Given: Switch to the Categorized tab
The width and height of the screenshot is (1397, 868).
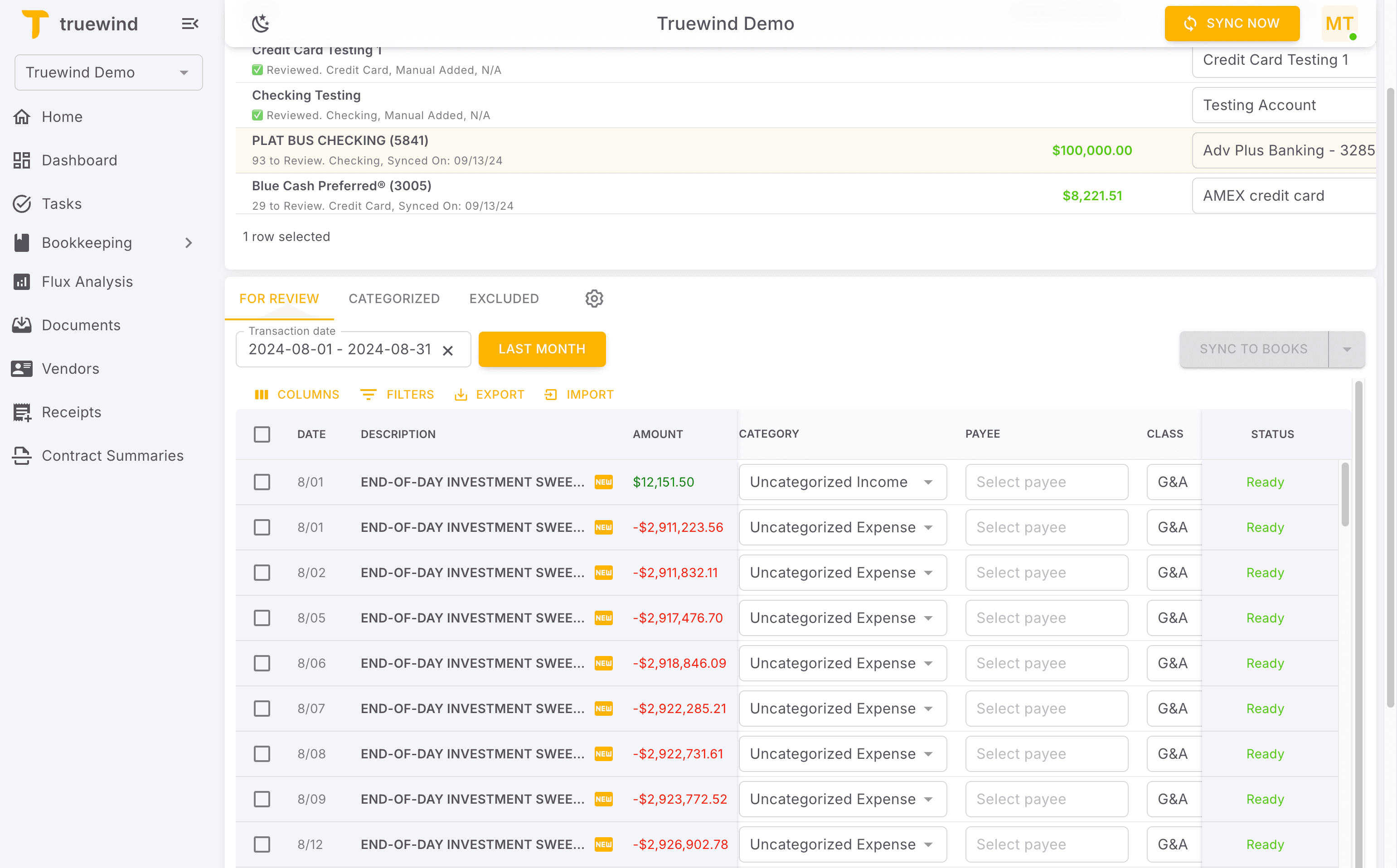Looking at the screenshot, I should [394, 299].
